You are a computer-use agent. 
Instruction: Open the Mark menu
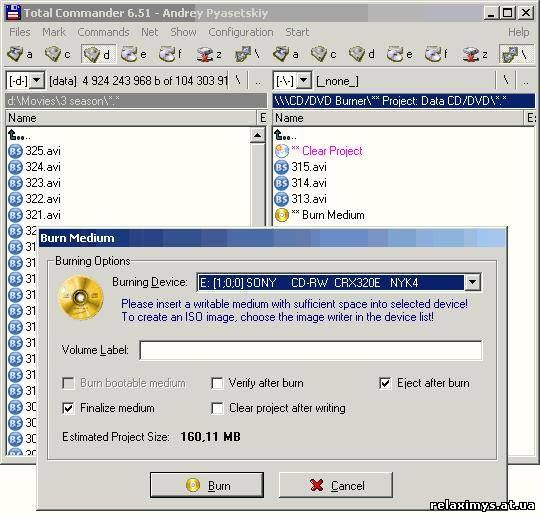pos(54,32)
